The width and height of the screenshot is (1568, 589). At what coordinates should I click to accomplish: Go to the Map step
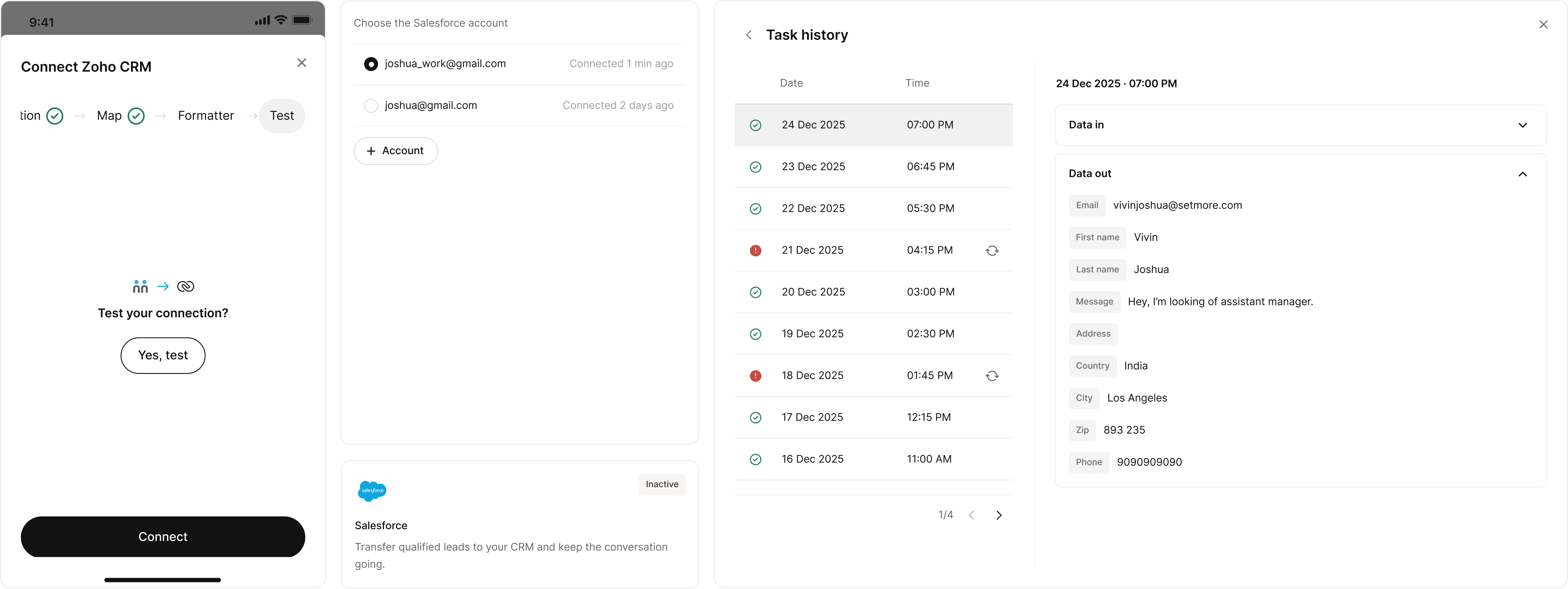tap(110, 116)
